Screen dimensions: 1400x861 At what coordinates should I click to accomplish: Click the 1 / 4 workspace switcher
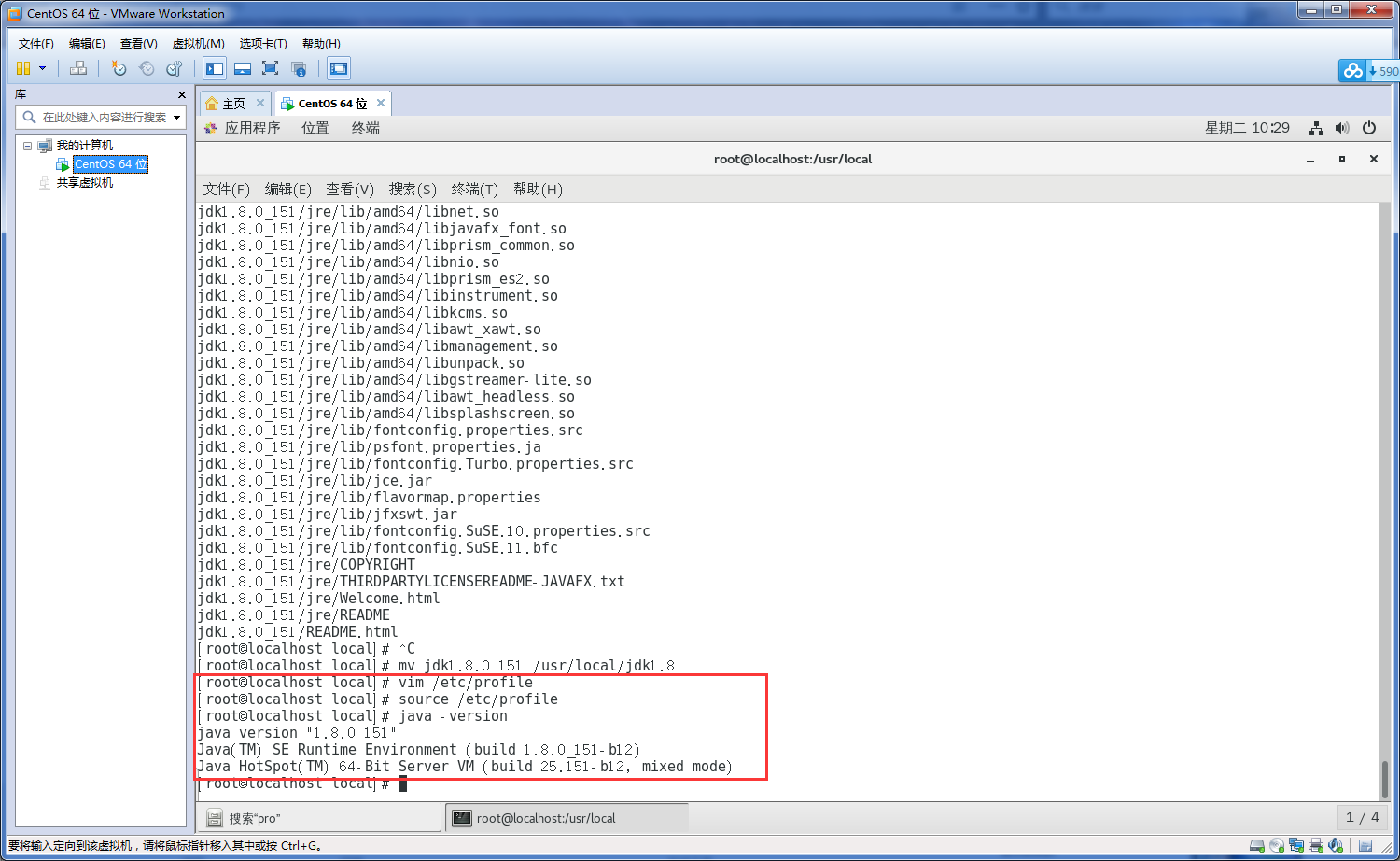pos(1362,817)
